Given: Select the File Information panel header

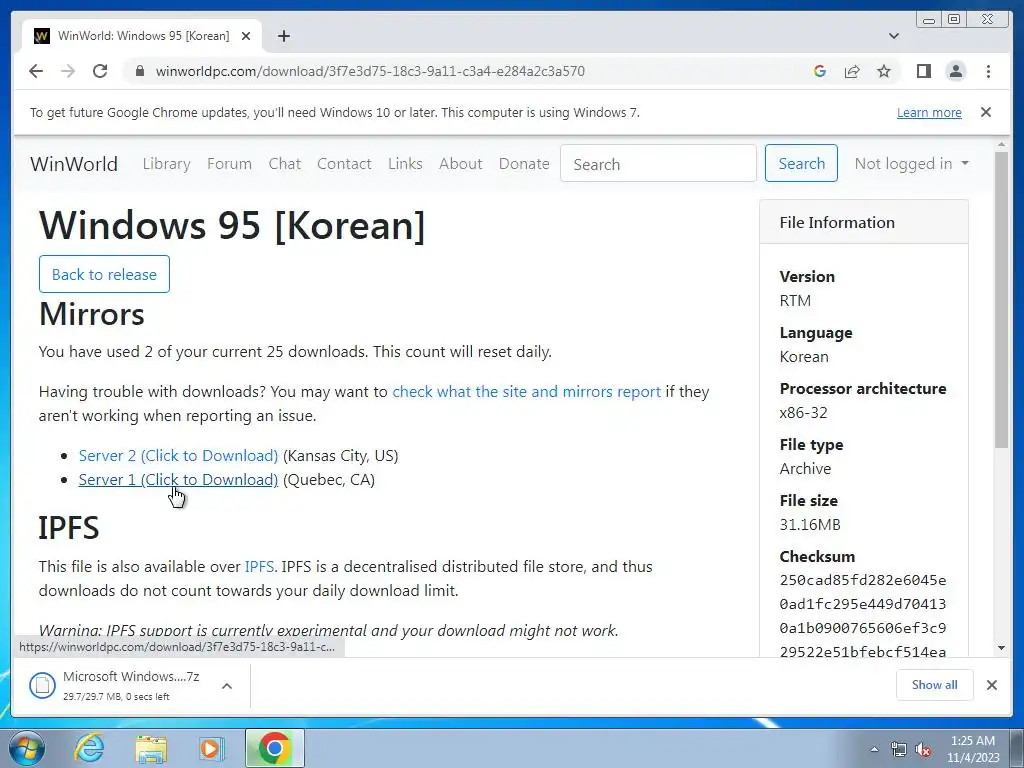Looking at the screenshot, I should (863, 223).
